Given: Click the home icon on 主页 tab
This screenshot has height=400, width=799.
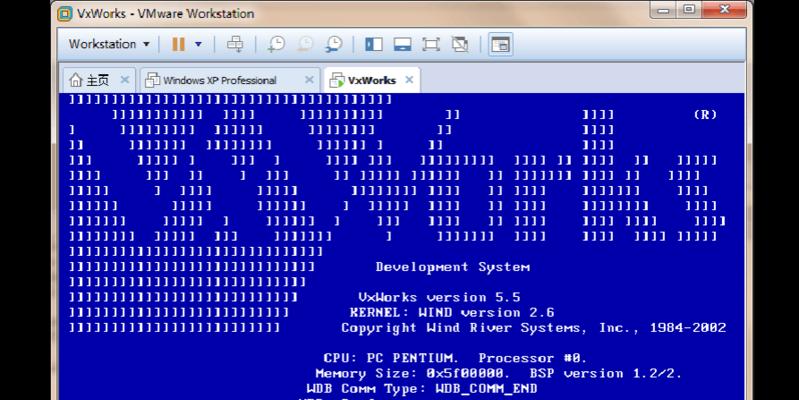Looking at the screenshot, I should click(x=75, y=80).
